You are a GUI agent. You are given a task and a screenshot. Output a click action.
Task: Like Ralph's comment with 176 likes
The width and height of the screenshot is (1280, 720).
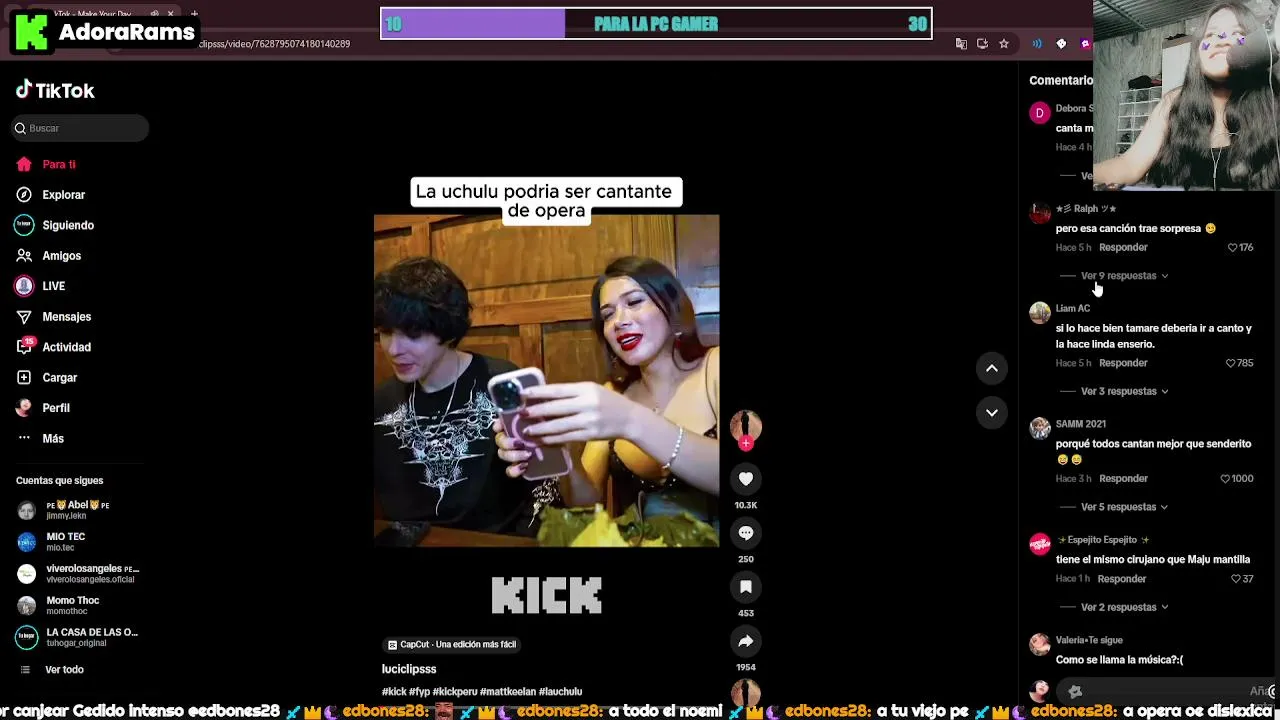(1232, 247)
